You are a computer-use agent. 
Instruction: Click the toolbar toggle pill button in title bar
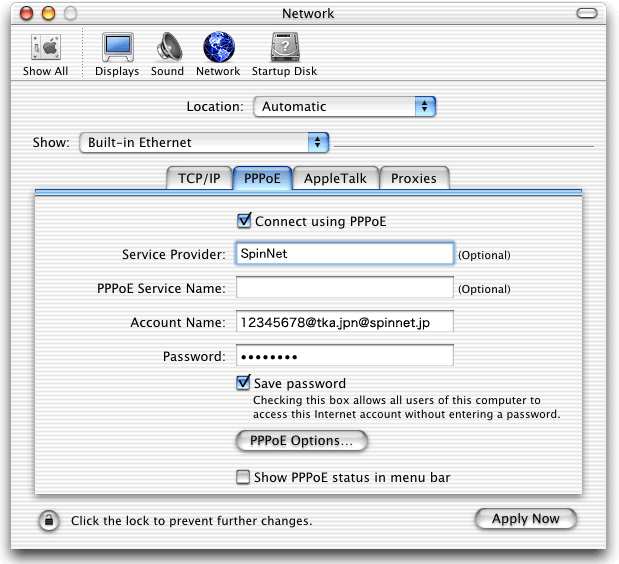click(x=587, y=13)
